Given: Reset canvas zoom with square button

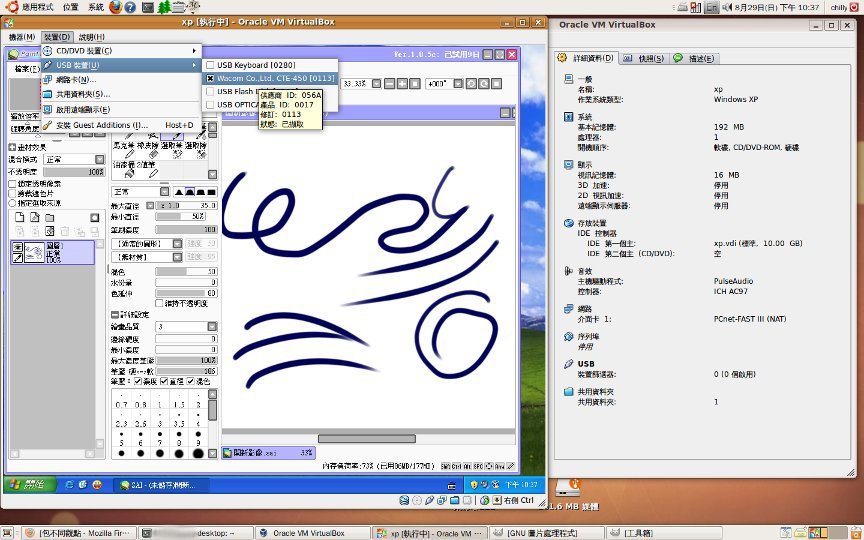Looking at the screenshot, I should point(415,84).
